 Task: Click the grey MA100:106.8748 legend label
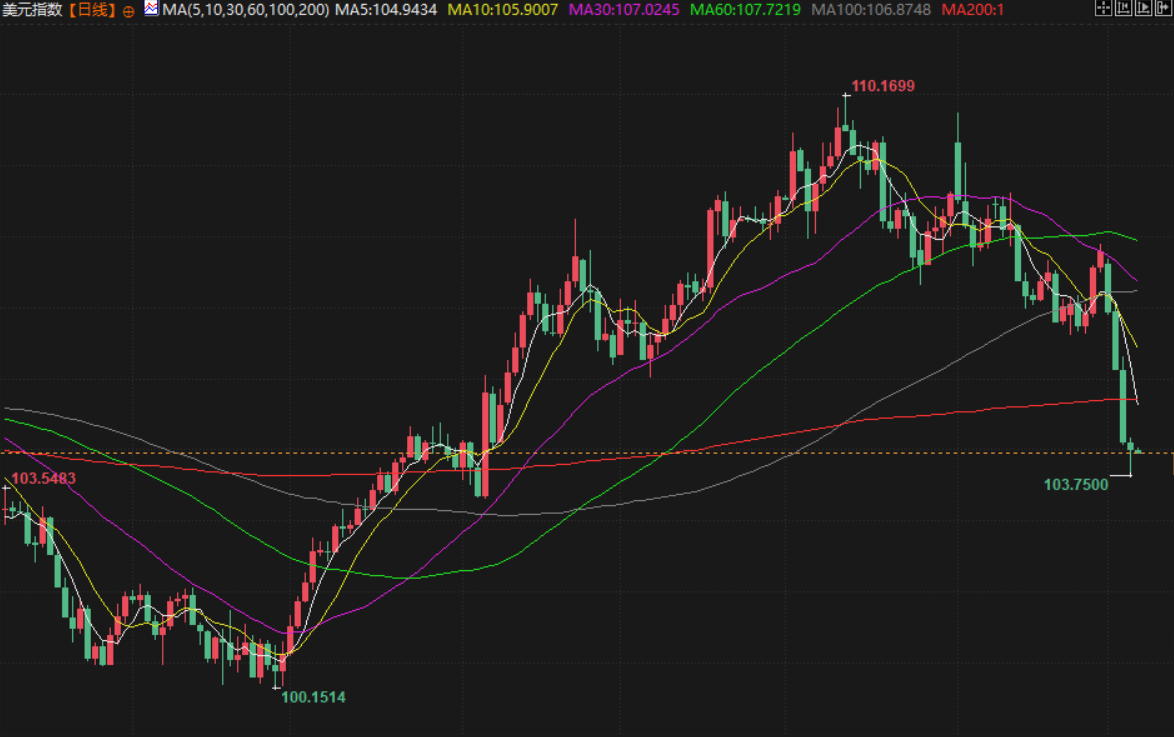872,10
